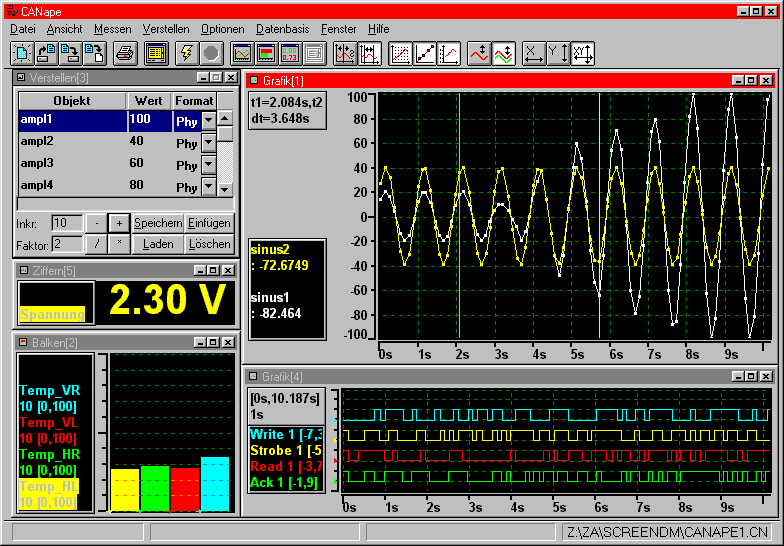Click the multiply by factor button

coord(119,244)
